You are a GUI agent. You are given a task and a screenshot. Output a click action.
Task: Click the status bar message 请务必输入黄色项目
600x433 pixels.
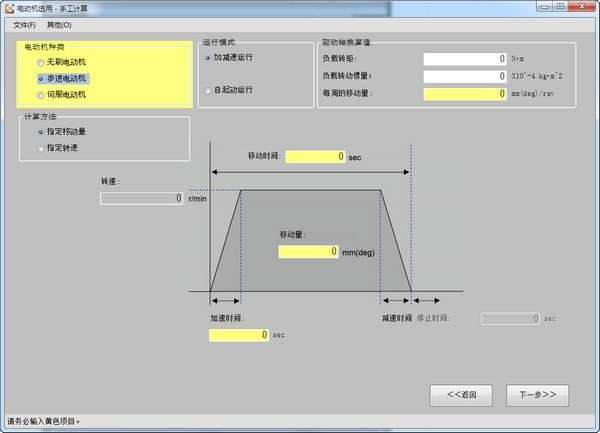[43, 422]
